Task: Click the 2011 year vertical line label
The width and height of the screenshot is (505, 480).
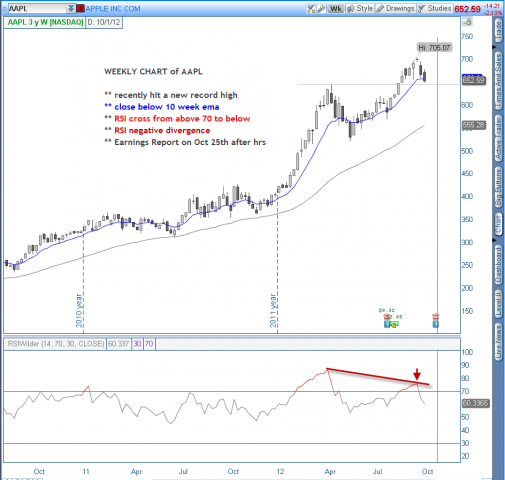Action: coord(273,311)
